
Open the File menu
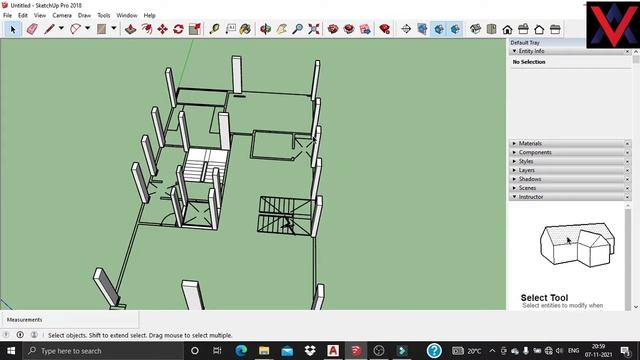click(7, 15)
